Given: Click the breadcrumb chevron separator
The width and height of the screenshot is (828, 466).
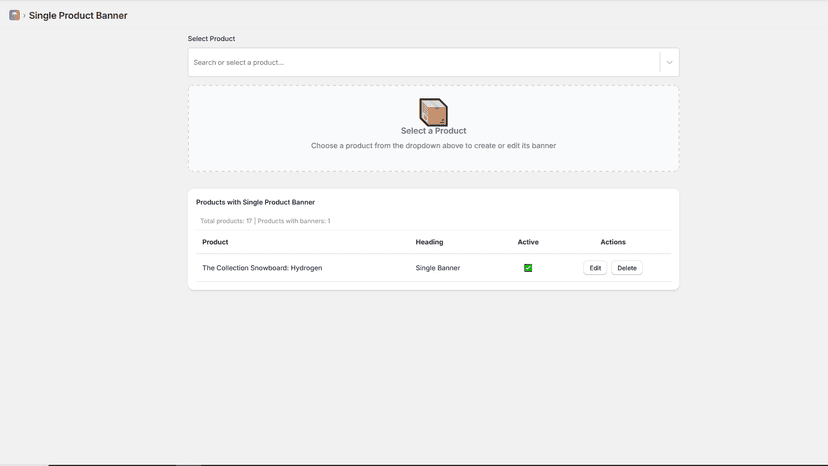Looking at the screenshot, I should click(x=24, y=16).
